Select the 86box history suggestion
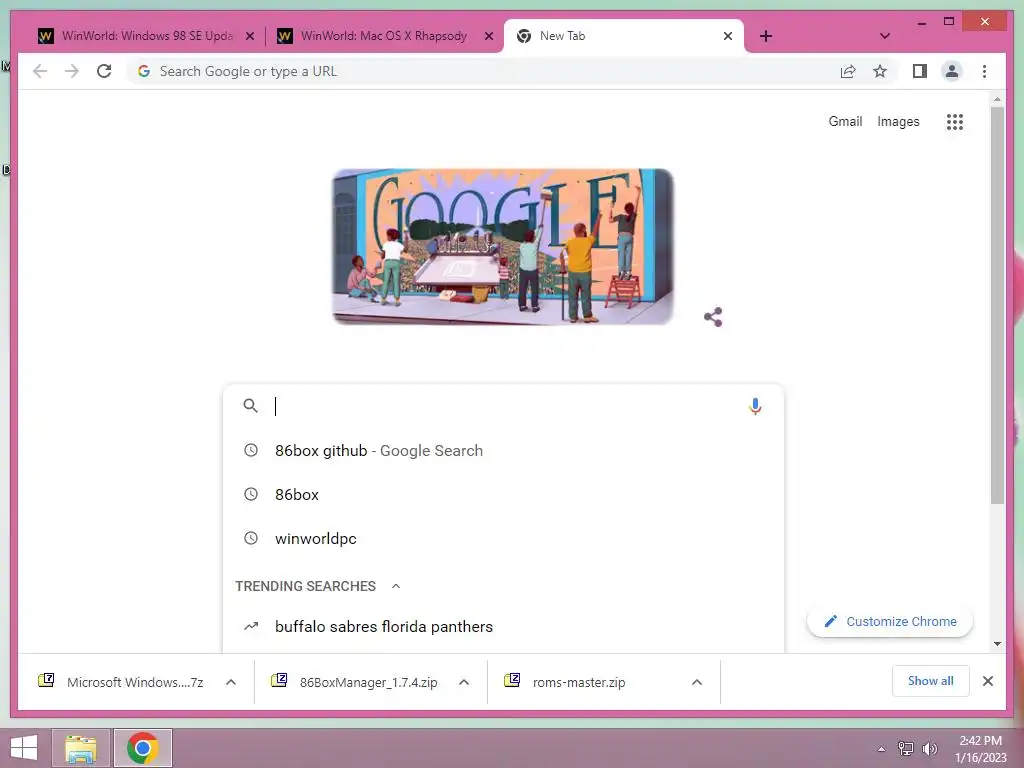The height and width of the screenshot is (768, 1024). click(x=503, y=494)
